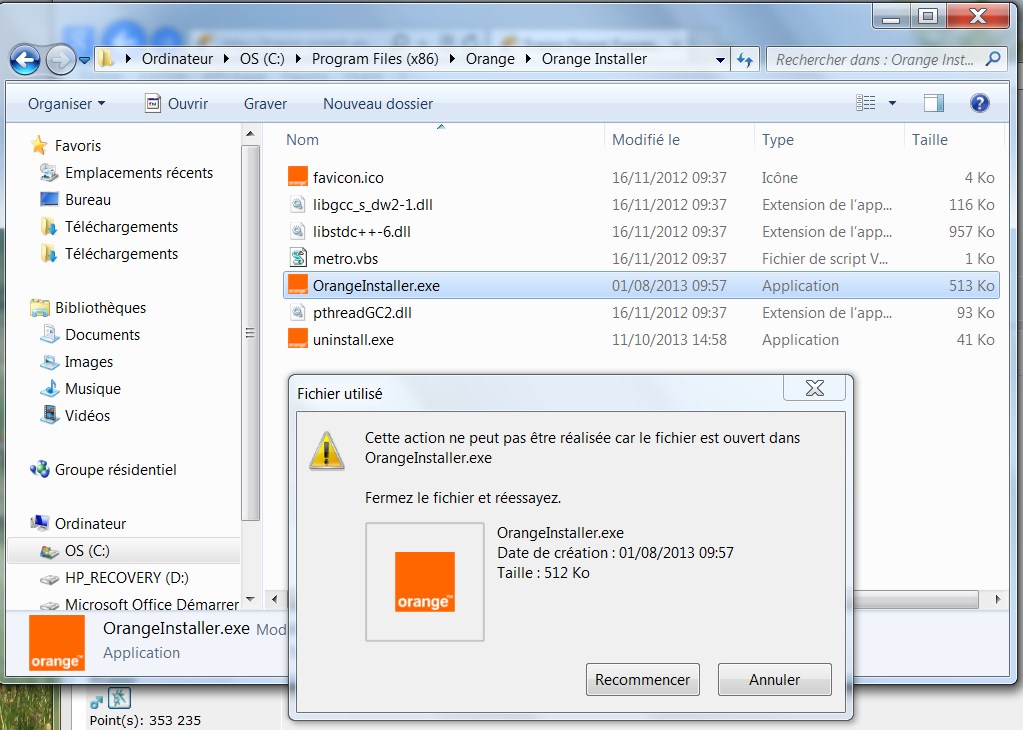Open recent pages dropdown next to navigation arrows

click(x=84, y=60)
